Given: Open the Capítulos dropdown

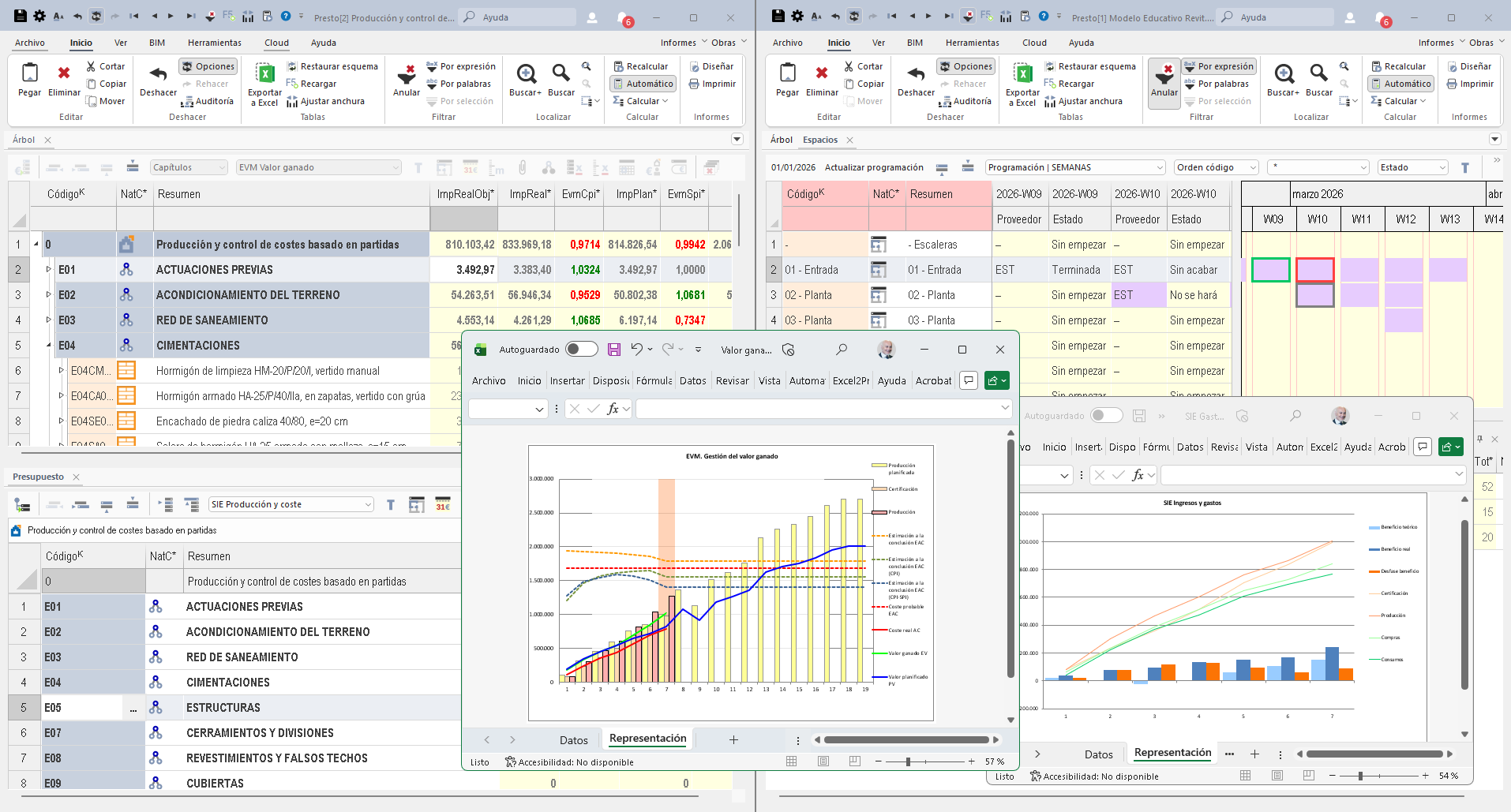Looking at the screenshot, I should point(189,167).
